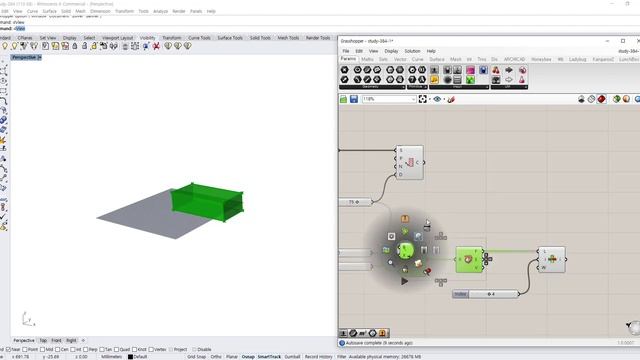Switch to Curve Tools tab in Rhino
Image resolution: width=640 pixels, height=360 pixels.
[x=199, y=38]
